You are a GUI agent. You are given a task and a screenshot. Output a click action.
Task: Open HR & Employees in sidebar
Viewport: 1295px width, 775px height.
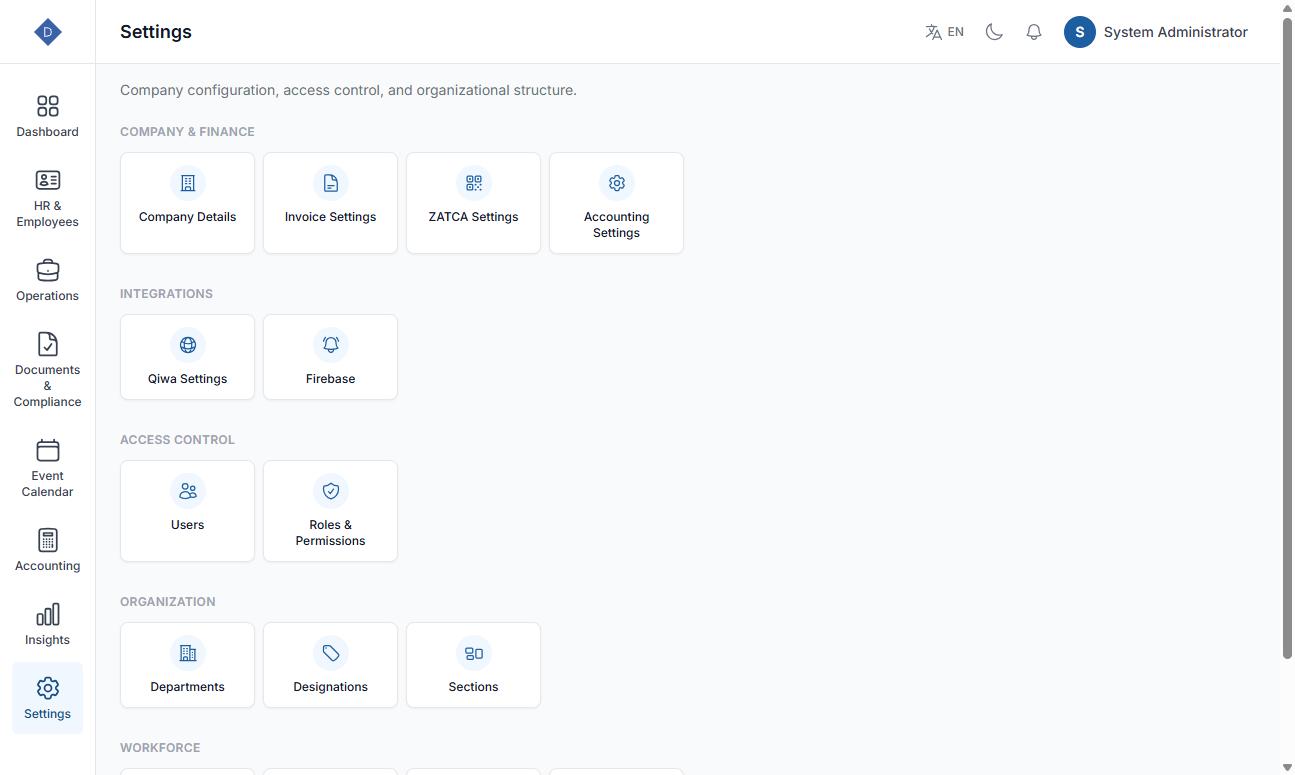47,199
